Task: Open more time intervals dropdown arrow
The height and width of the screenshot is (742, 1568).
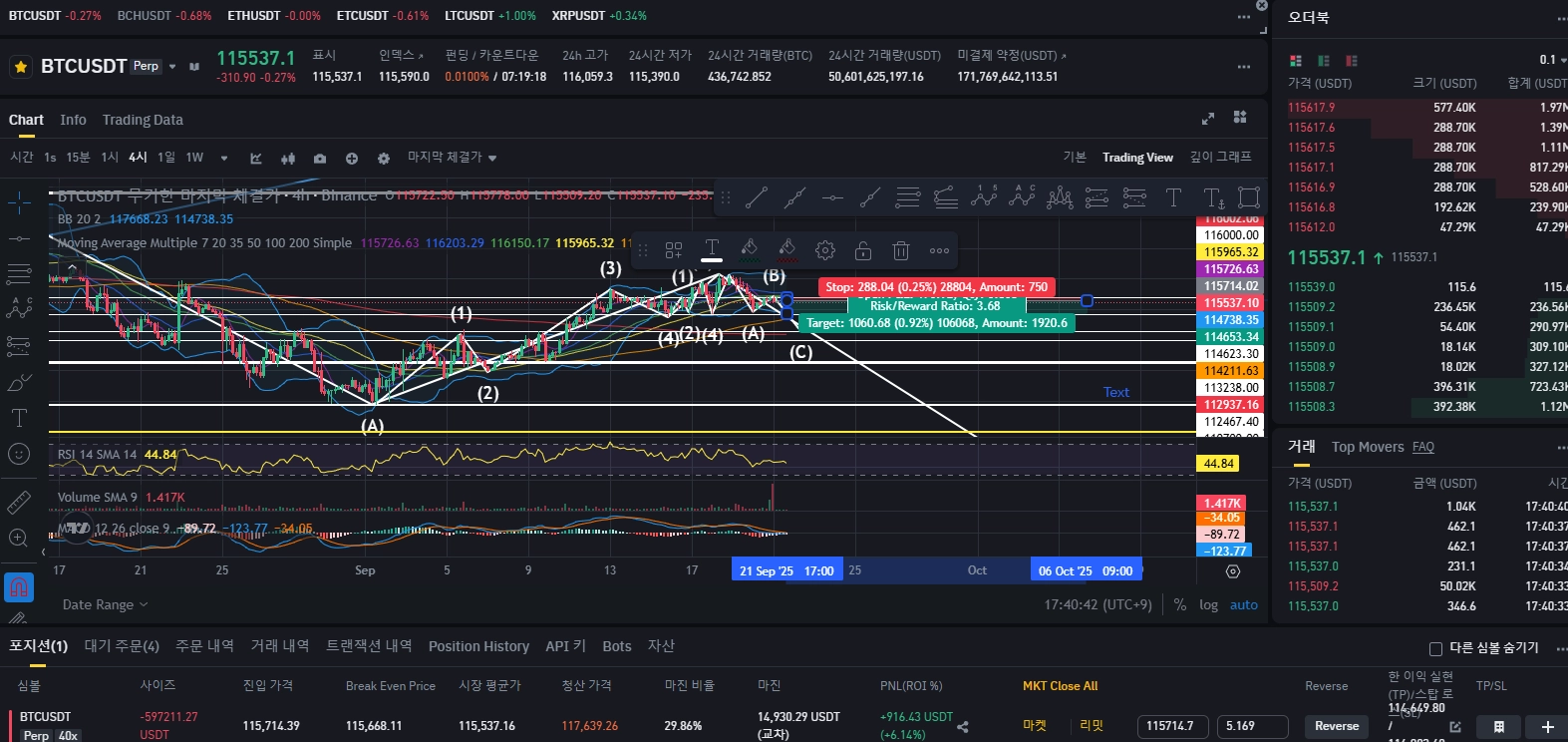Action: tap(224, 159)
